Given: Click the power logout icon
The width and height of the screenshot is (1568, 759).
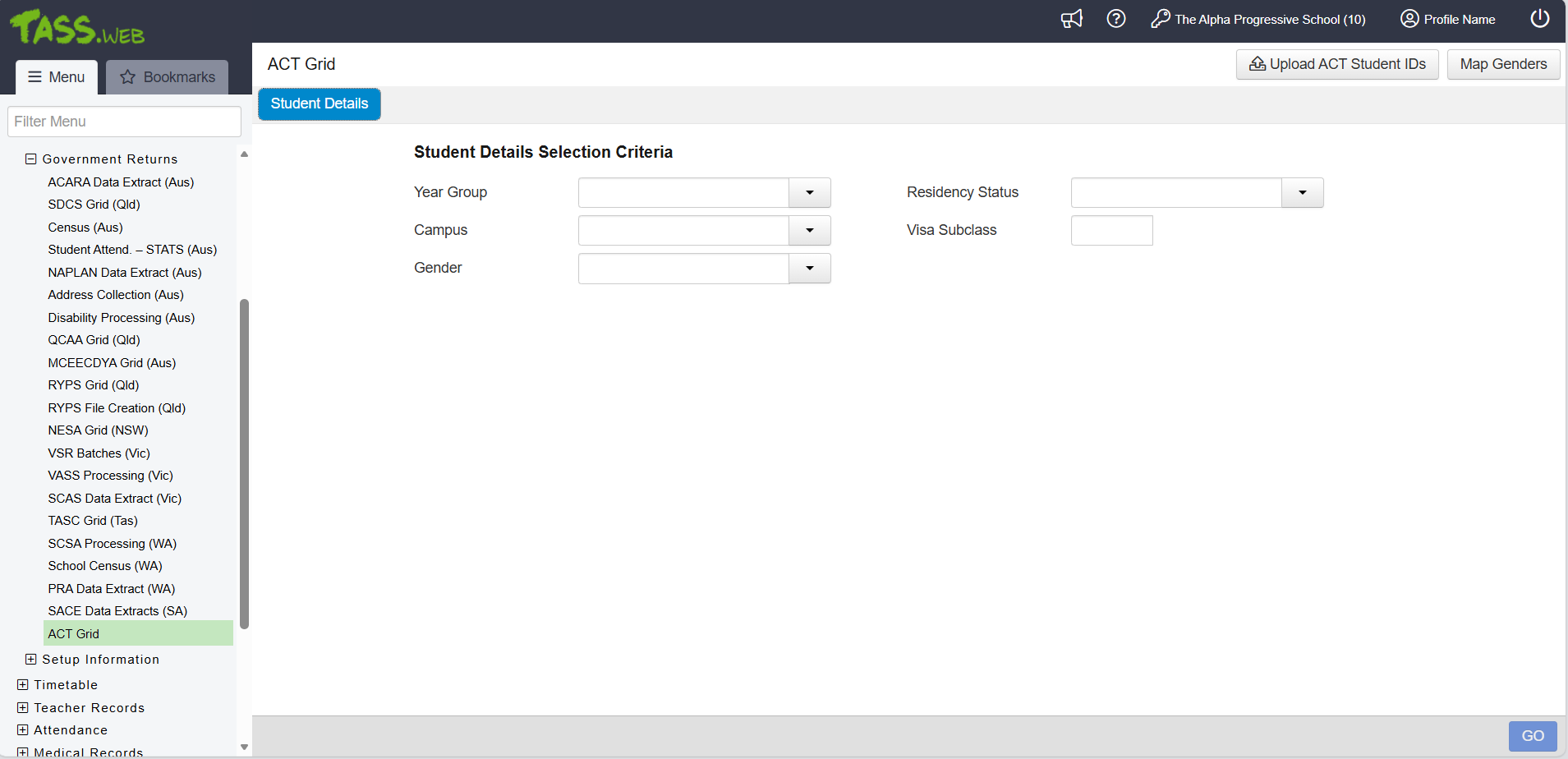Looking at the screenshot, I should 1539,19.
